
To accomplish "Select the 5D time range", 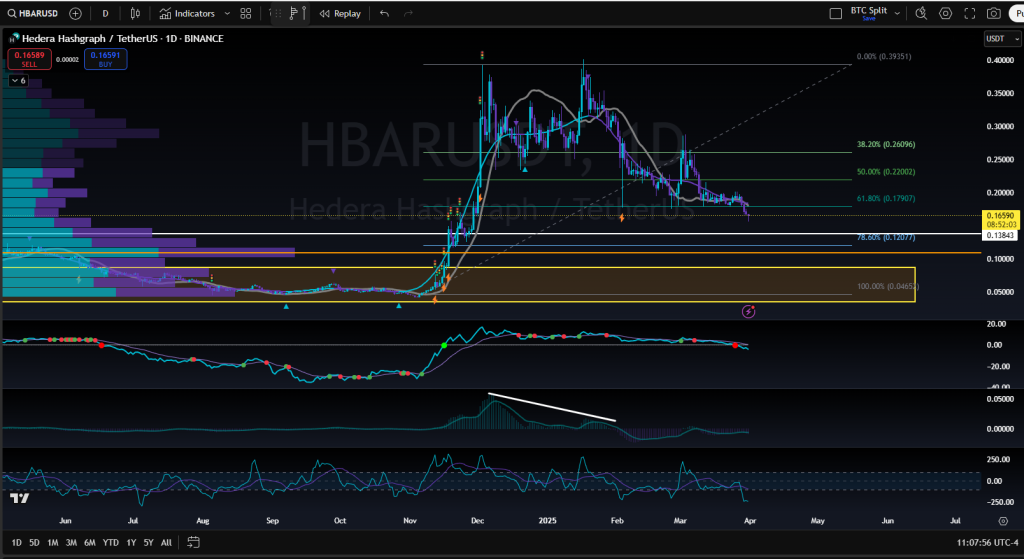I will (x=34, y=543).
